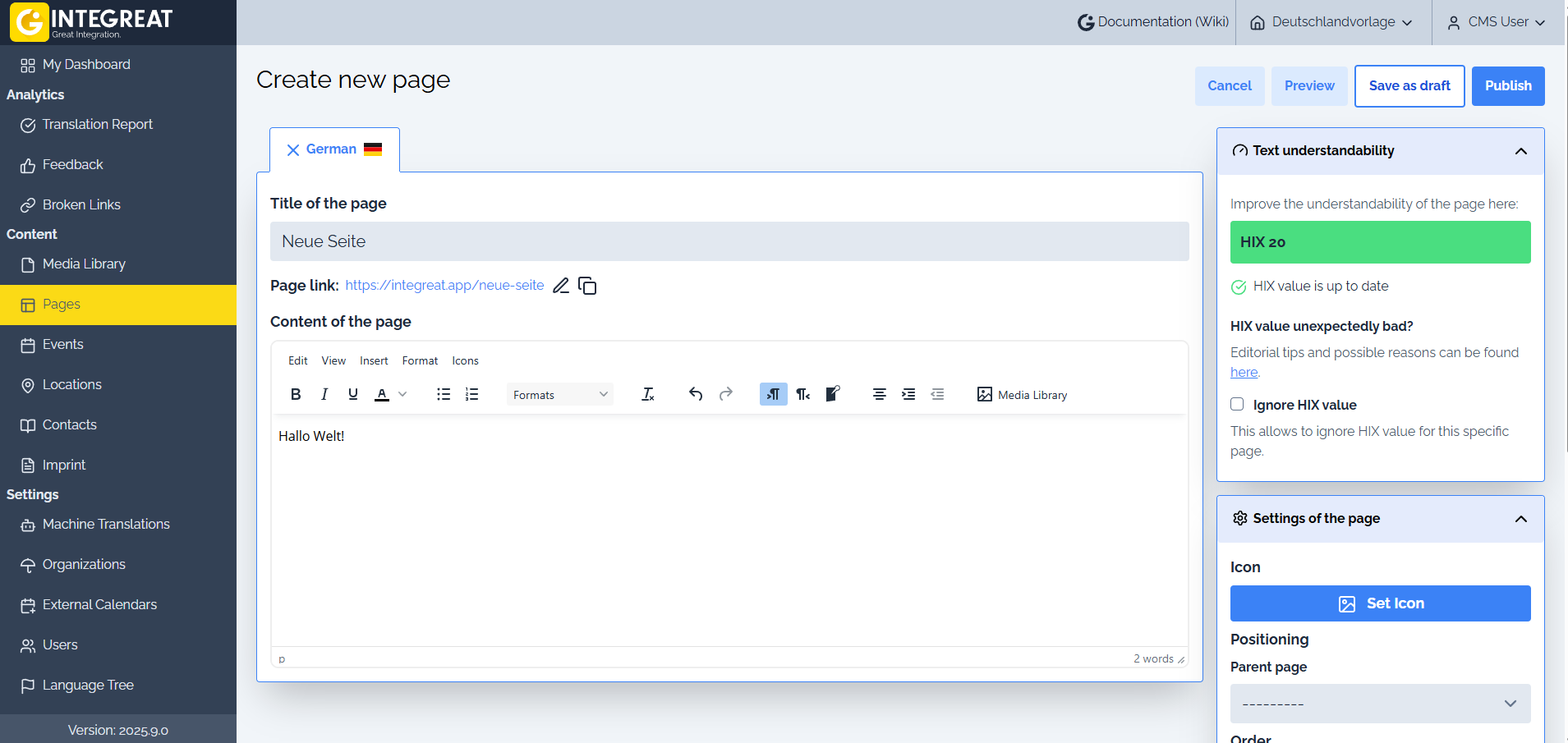Click the notranslate marker icon
The image size is (1568, 743).
[832, 395]
